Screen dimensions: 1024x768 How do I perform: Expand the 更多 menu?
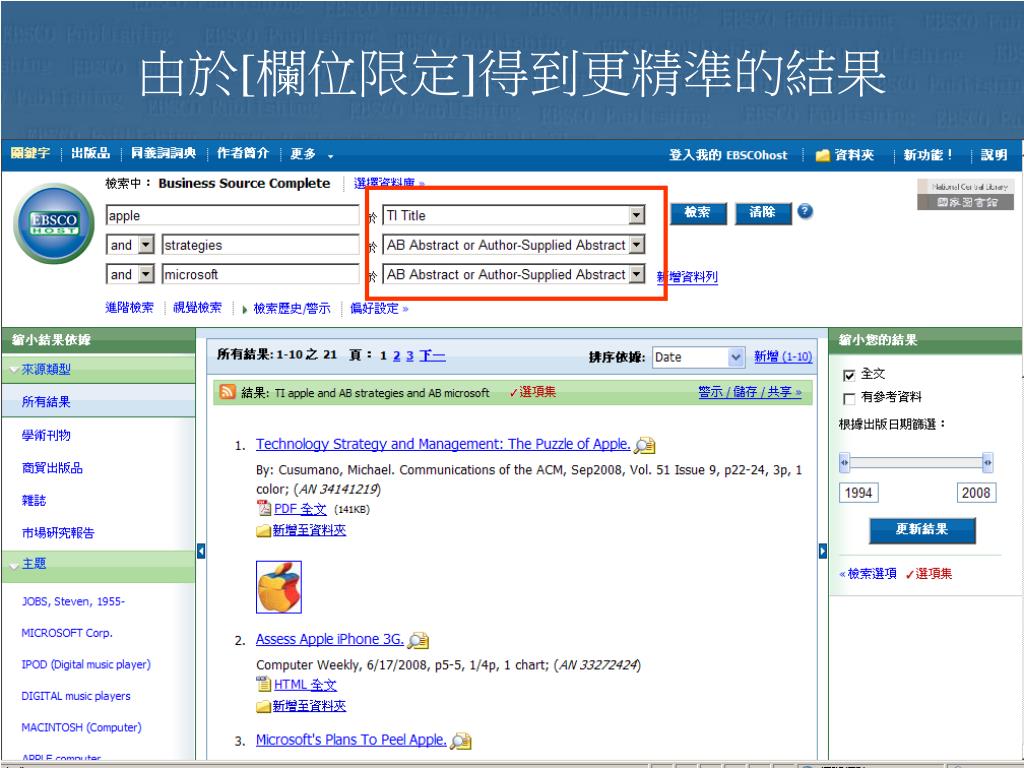[312, 154]
